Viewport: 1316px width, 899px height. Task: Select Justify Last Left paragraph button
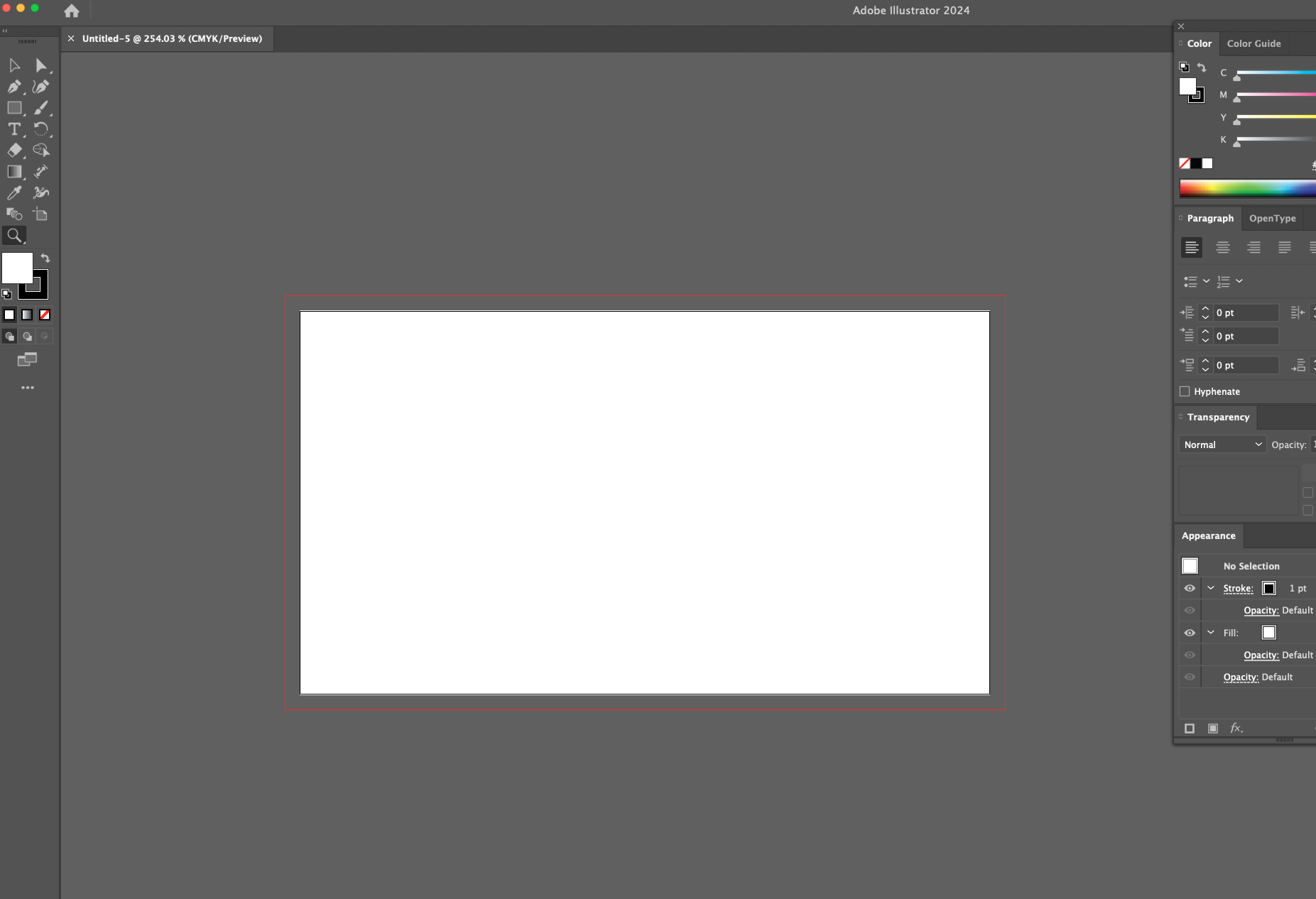1285,247
